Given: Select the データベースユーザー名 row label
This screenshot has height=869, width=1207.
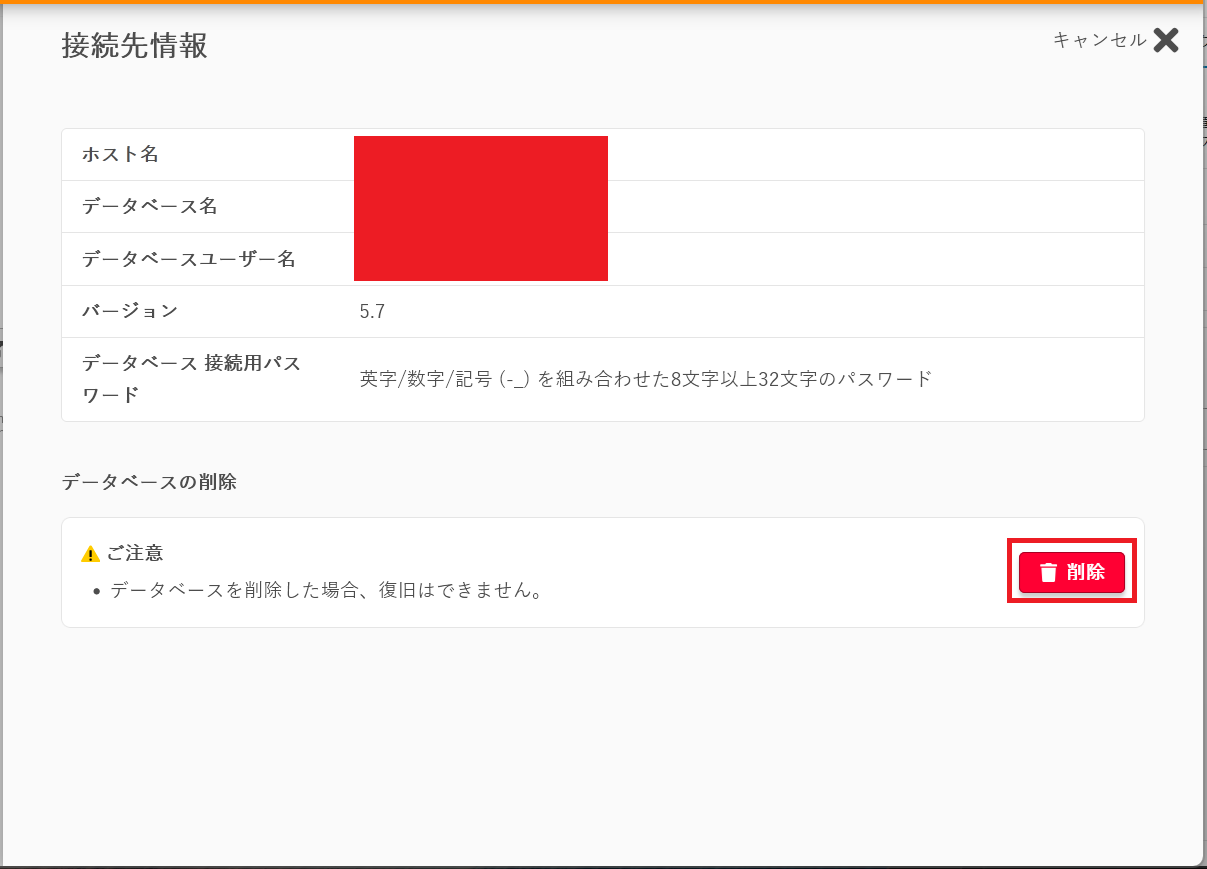Looking at the screenshot, I should tap(188, 259).
